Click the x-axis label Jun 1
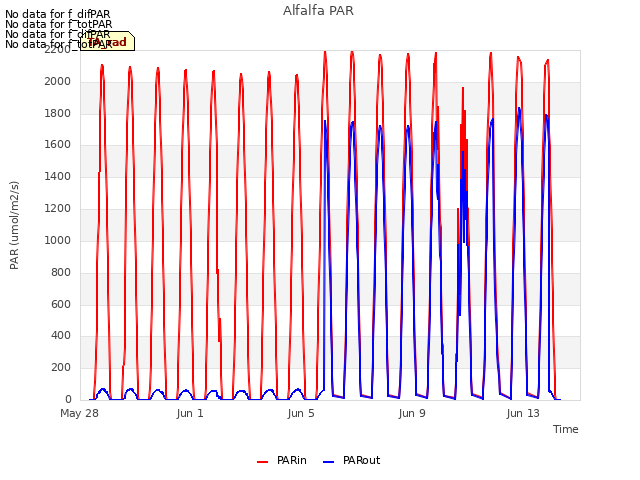Screen dimensions: 640x480 coord(190,413)
